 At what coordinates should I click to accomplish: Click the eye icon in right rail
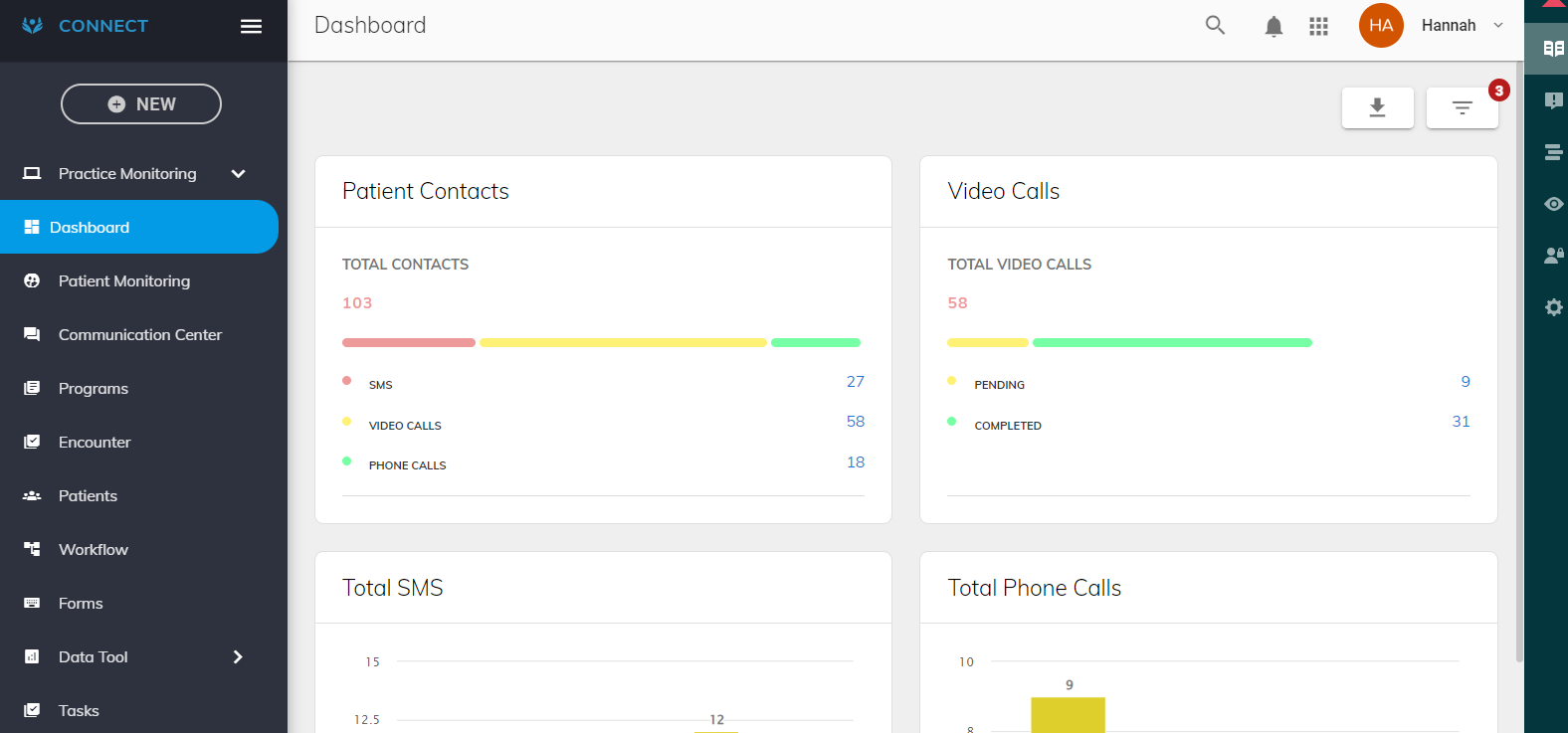click(x=1553, y=204)
